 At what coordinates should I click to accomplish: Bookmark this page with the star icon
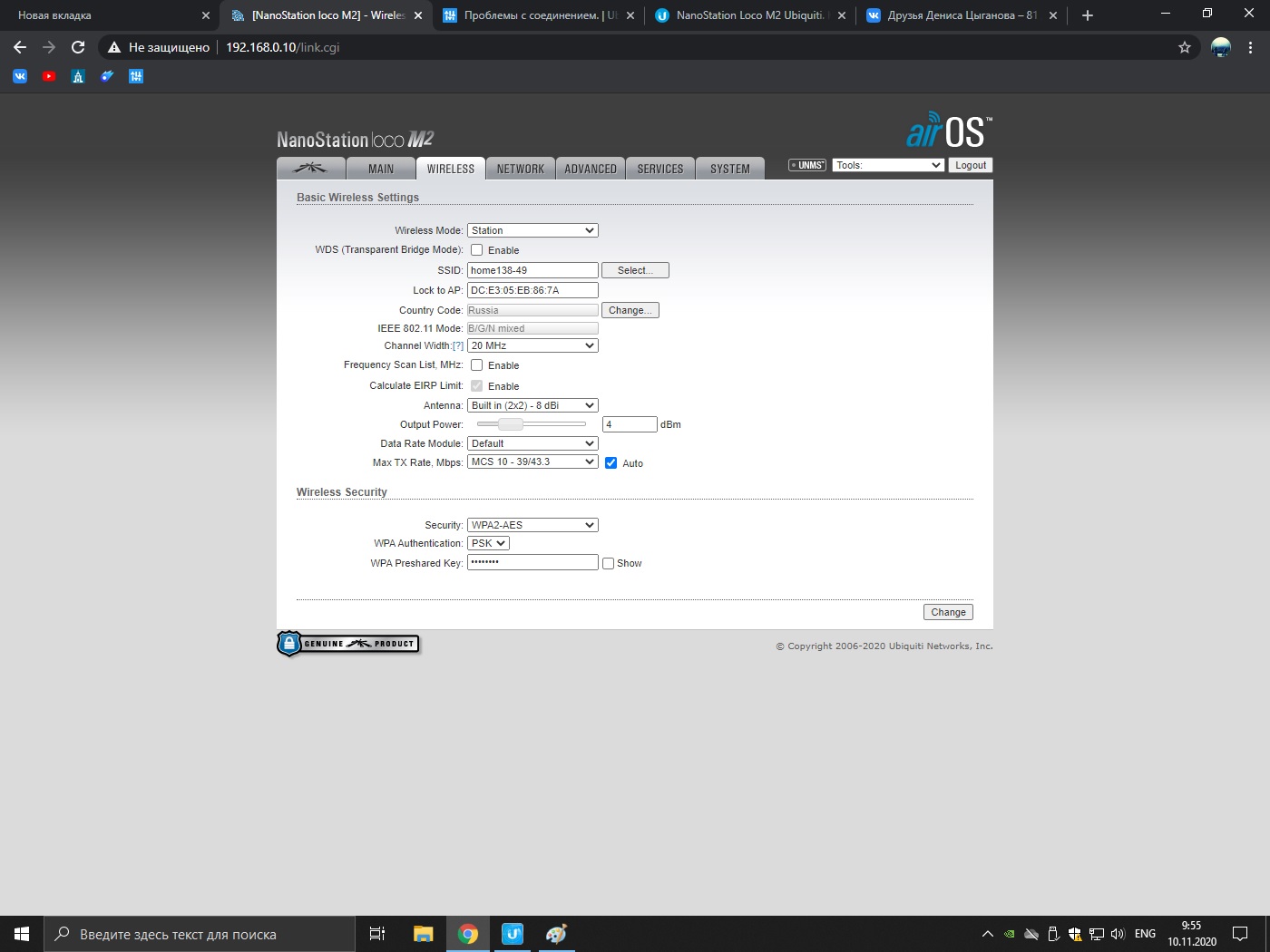(x=1185, y=47)
